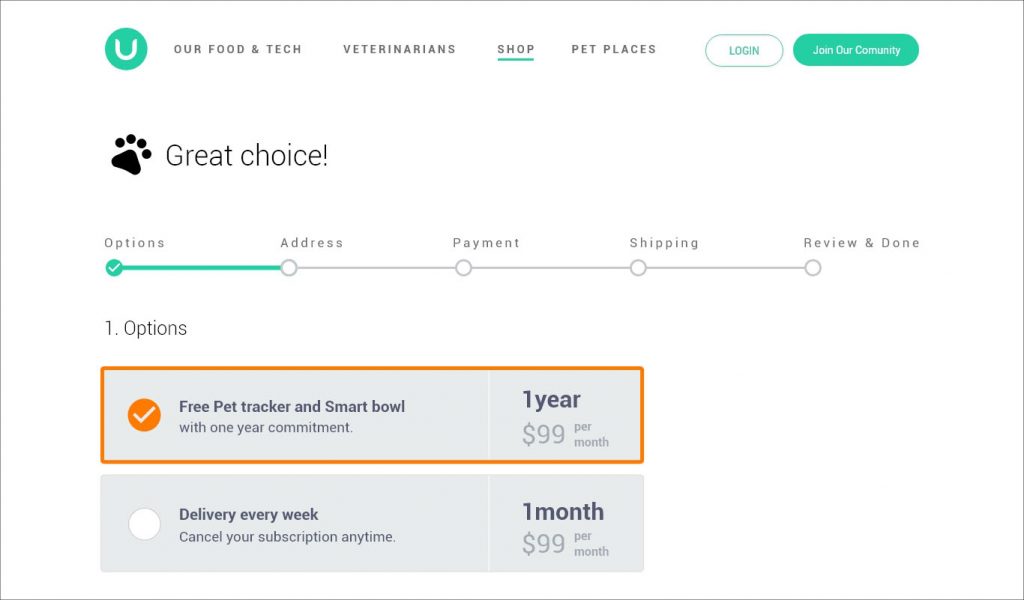Collapse the Options section heading

(x=147, y=327)
